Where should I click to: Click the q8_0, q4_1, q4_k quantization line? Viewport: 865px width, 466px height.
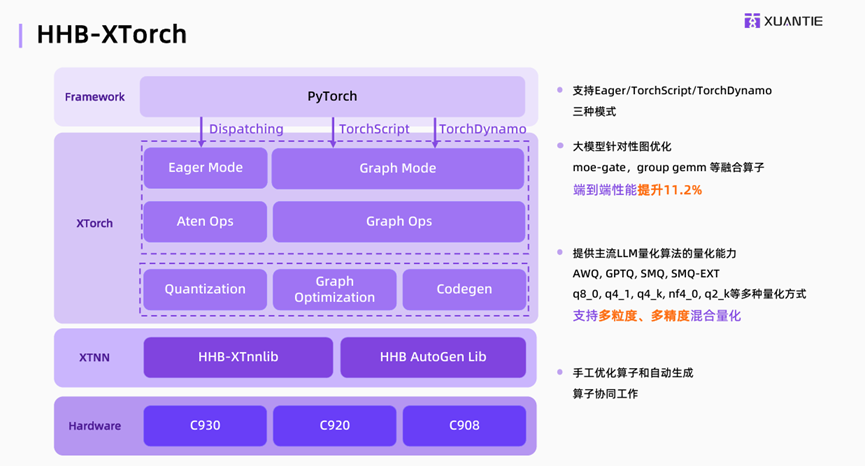pos(689,294)
